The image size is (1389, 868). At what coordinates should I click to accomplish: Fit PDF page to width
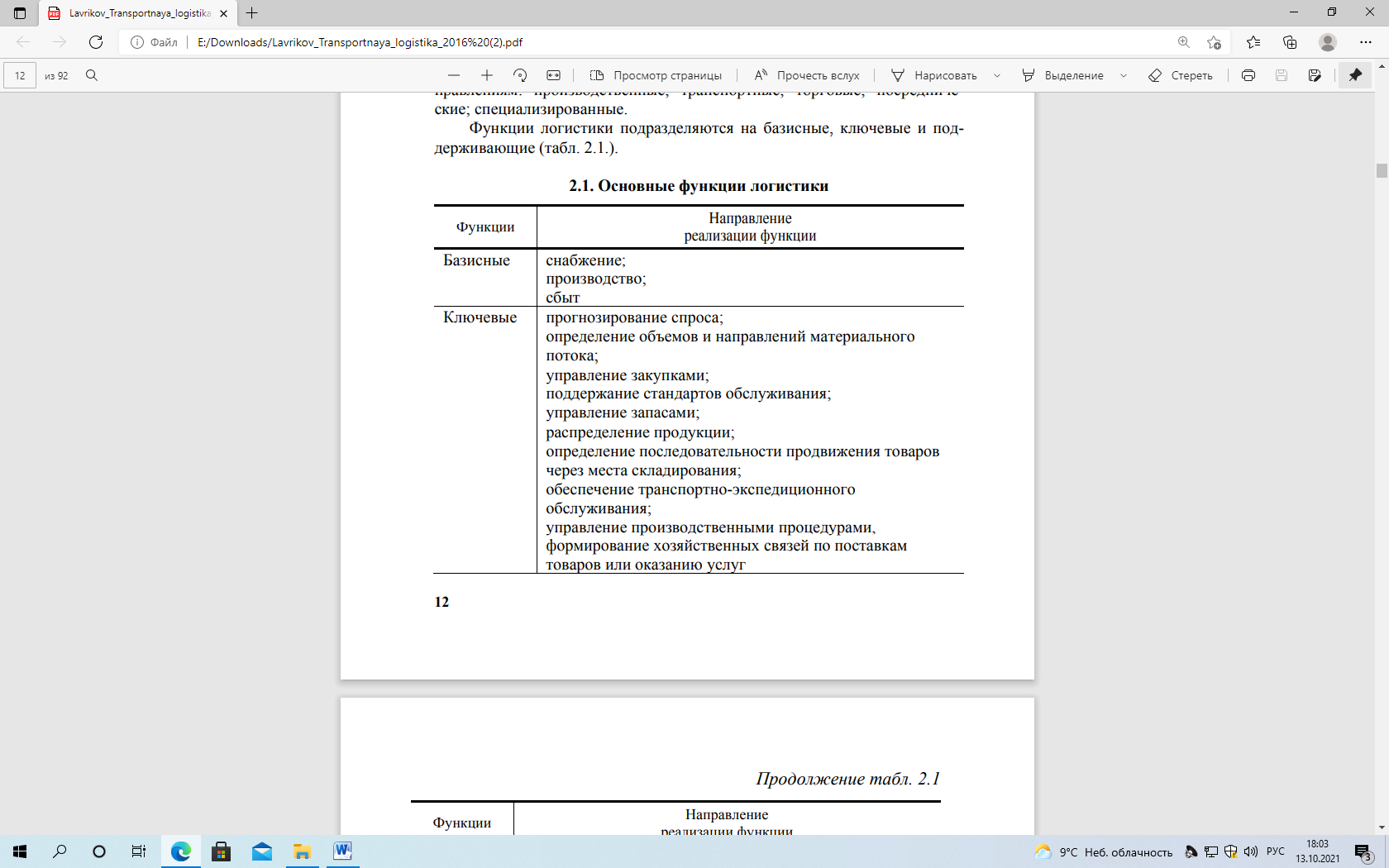[x=553, y=75]
